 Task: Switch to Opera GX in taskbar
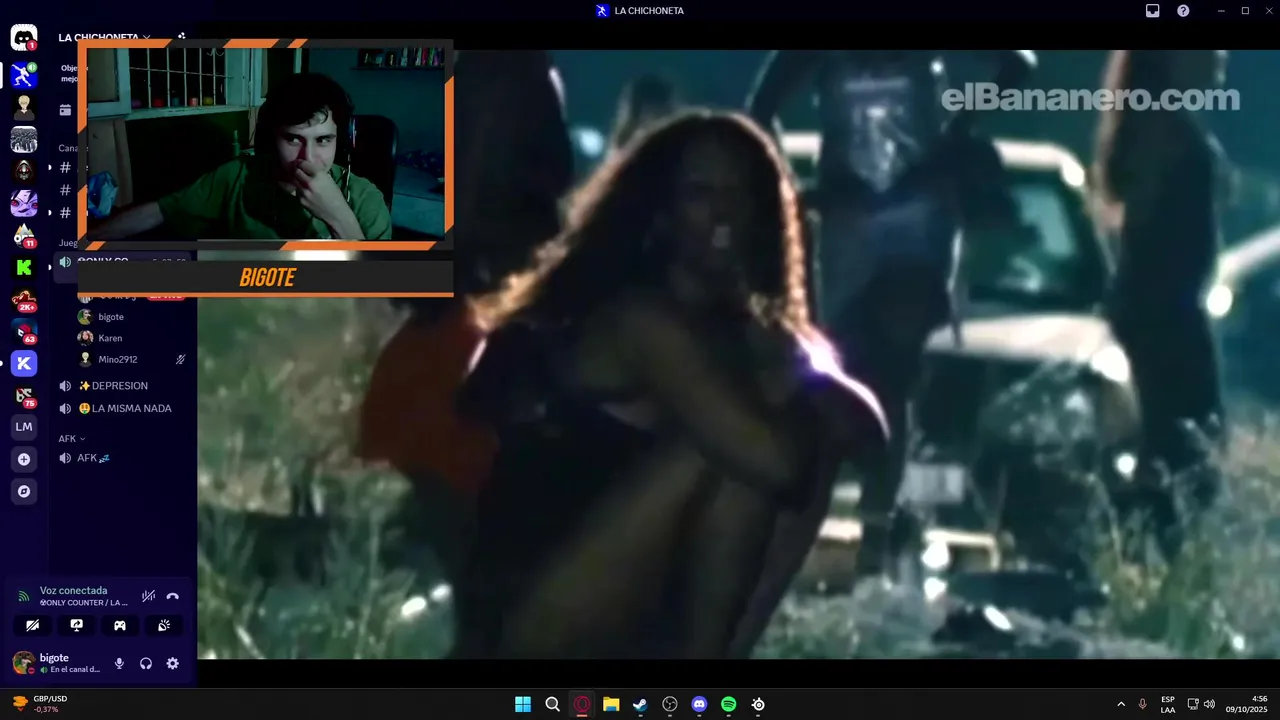[582, 704]
